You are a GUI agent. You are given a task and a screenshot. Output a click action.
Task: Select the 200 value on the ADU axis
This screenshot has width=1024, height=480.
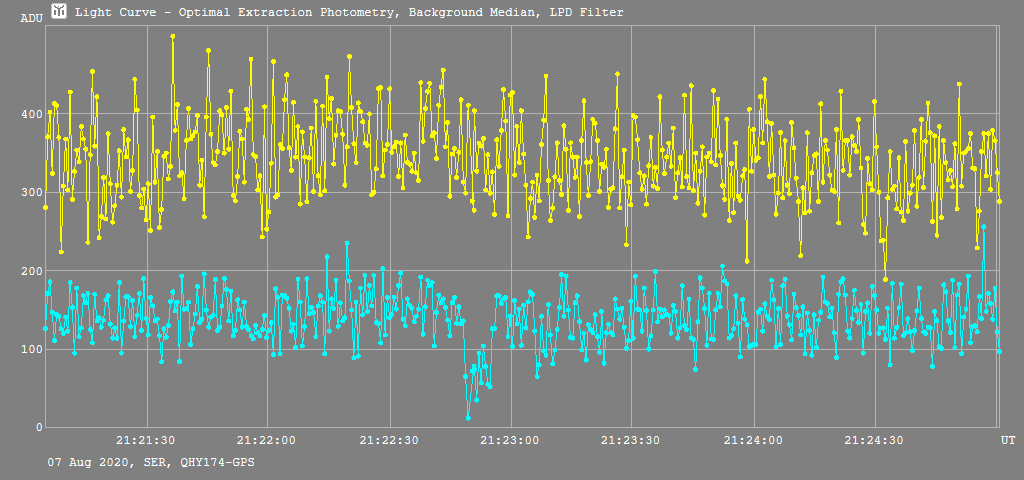point(31,271)
